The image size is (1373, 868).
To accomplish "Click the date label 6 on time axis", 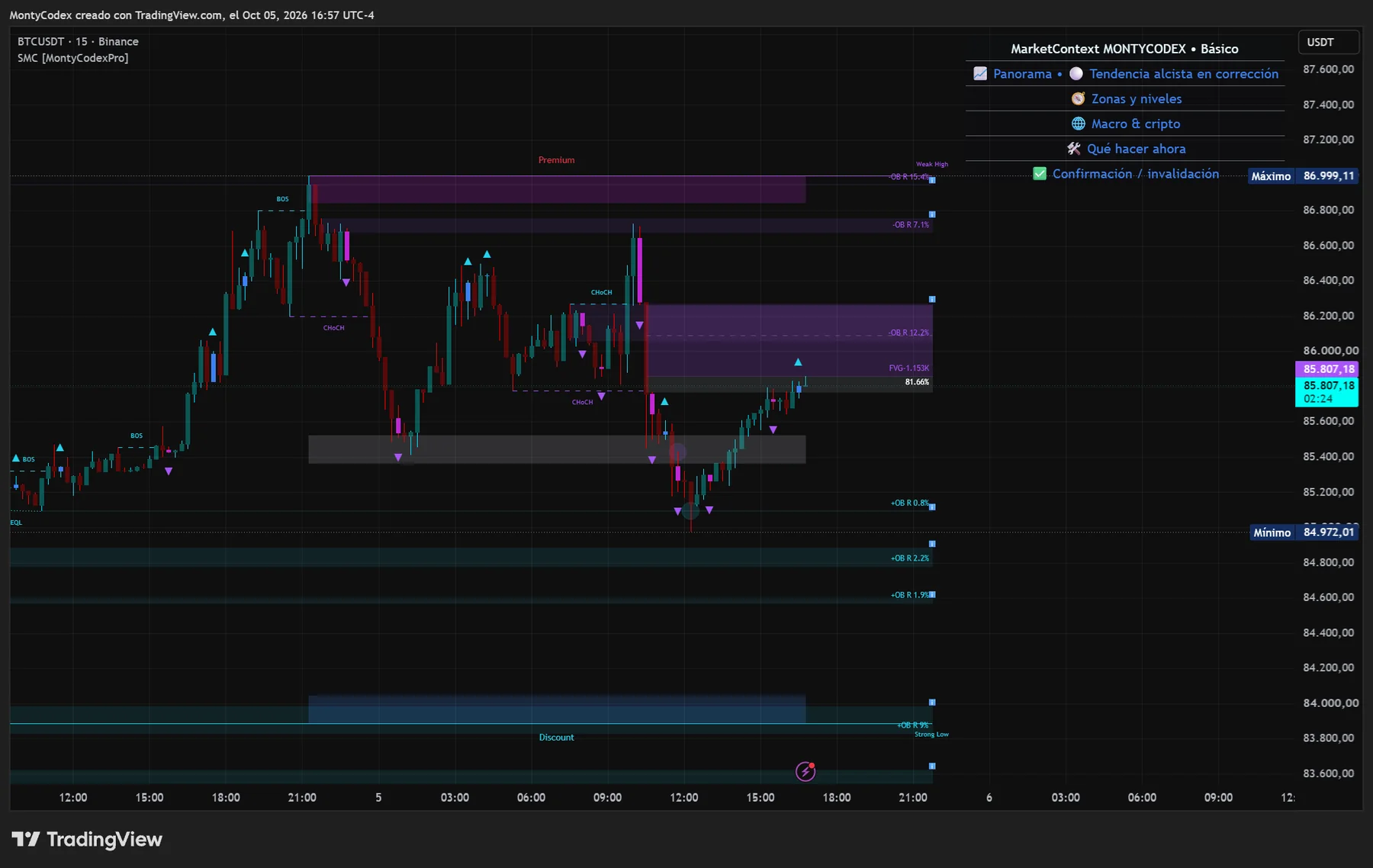I will [x=989, y=798].
